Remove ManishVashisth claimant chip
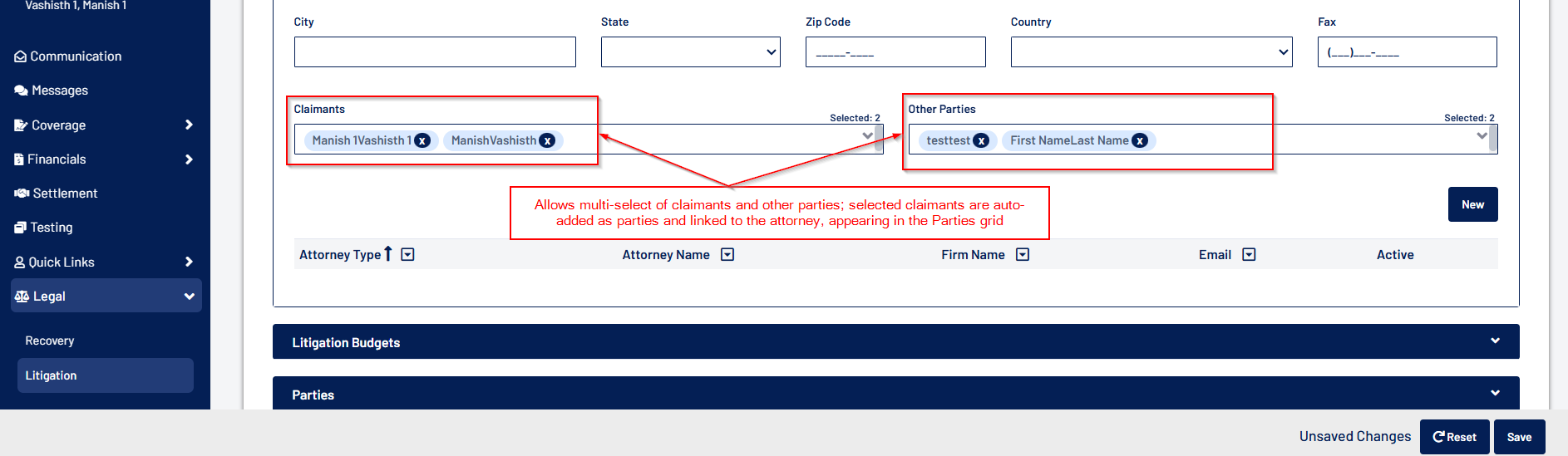This screenshot has width=1568, height=456. (x=547, y=140)
